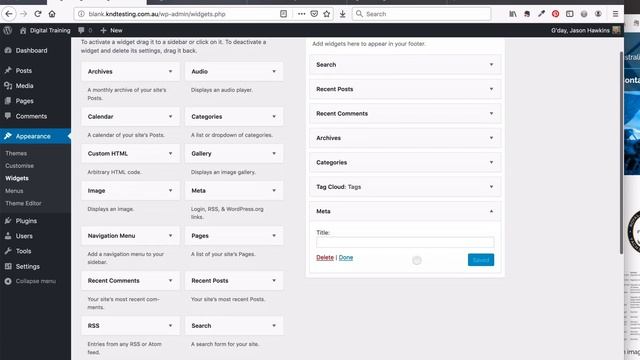The height and width of the screenshot is (360, 640).
Task: Expand footer Search widget arrow
Action: coord(491,64)
